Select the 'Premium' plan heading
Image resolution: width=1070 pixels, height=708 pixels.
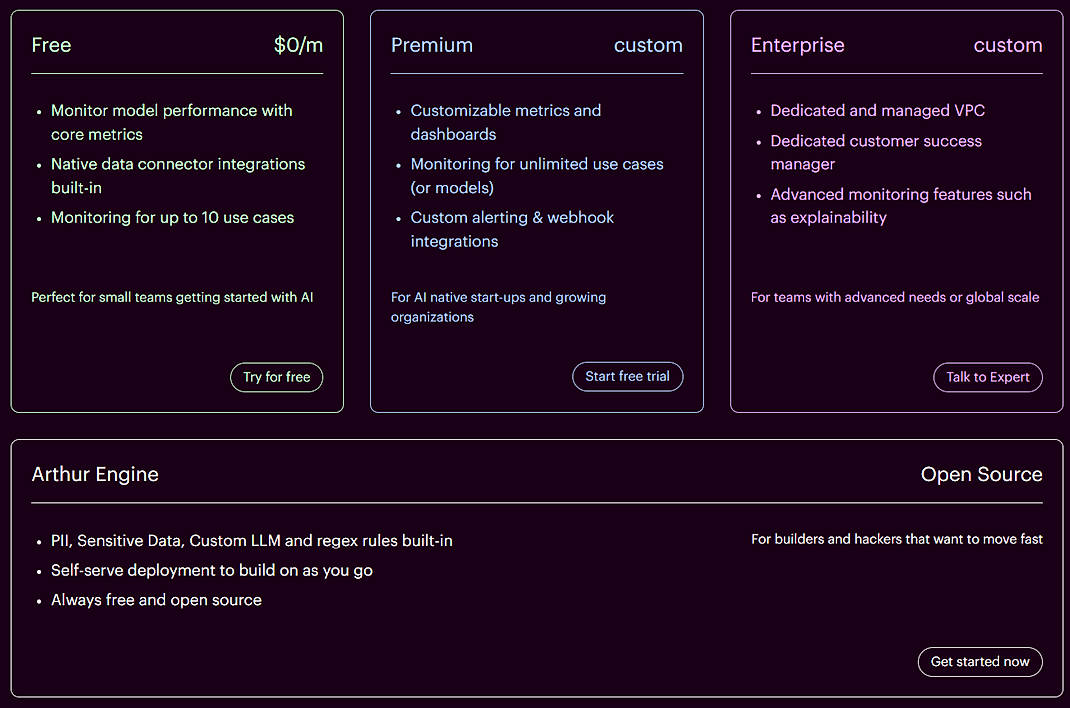[x=431, y=45]
